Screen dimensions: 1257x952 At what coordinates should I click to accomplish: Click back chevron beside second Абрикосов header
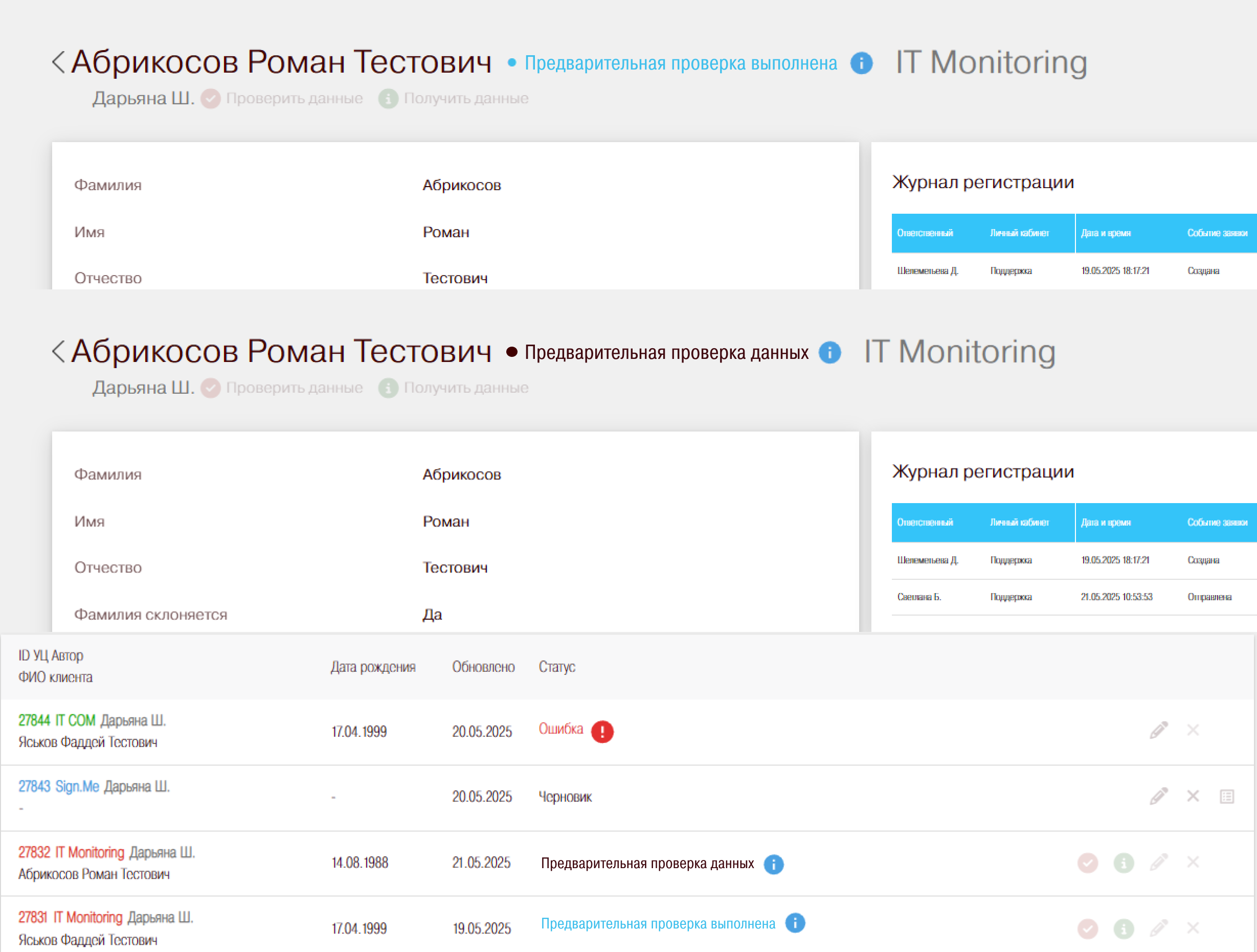58,351
